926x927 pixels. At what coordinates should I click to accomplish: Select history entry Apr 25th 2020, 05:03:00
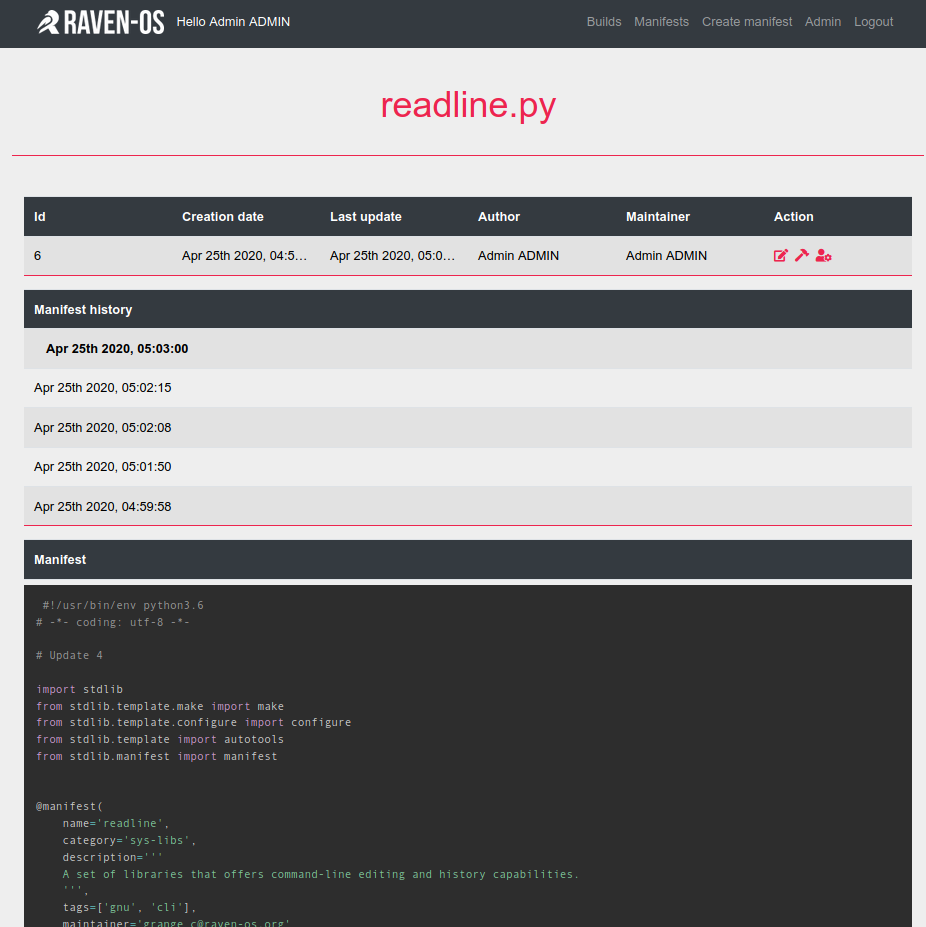[117, 349]
